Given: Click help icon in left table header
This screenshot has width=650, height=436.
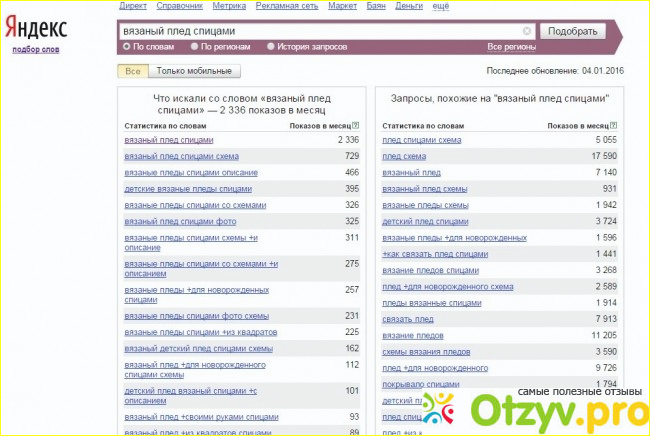Looking at the screenshot, I should pyautogui.click(x=356, y=127).
